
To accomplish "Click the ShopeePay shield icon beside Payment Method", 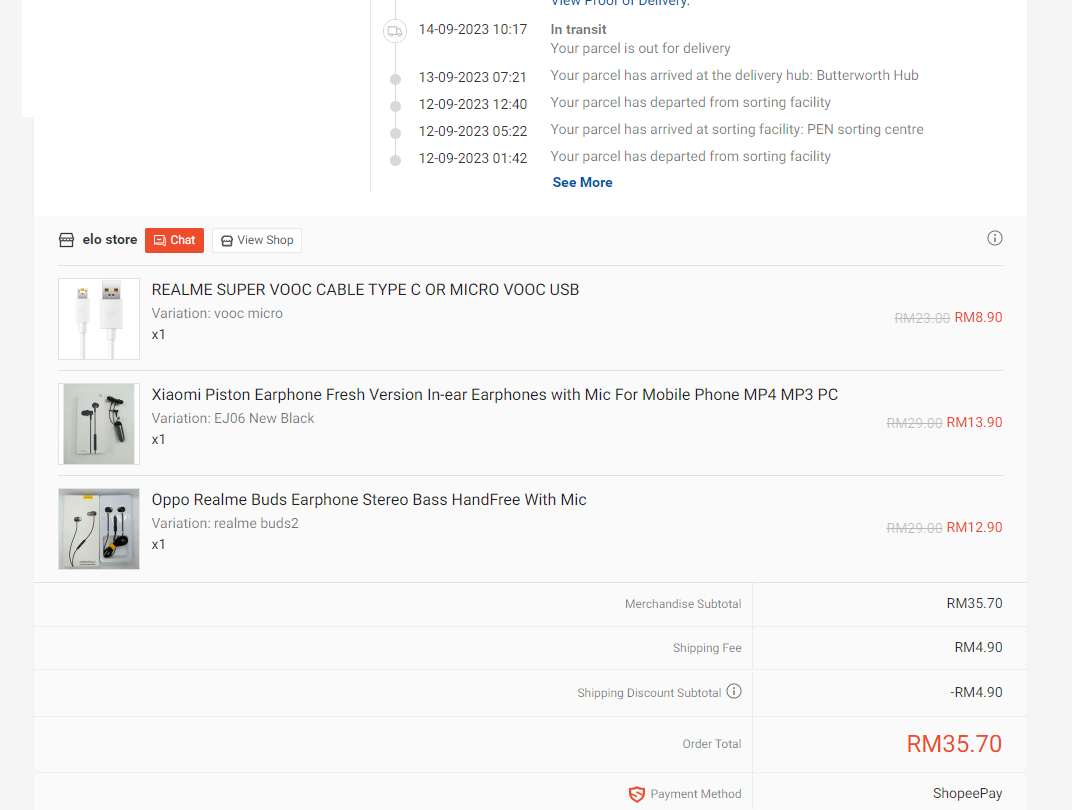I will coord(636,794).
